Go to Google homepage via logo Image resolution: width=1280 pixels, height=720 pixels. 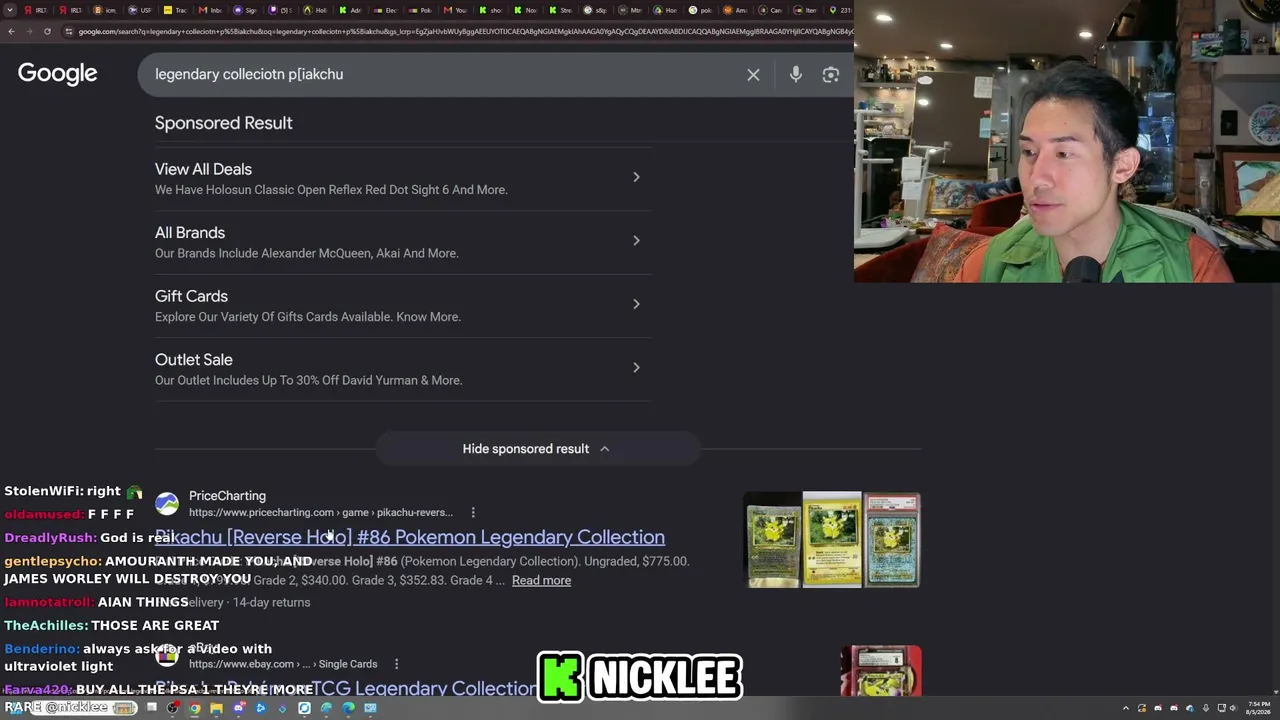(x=57, y=73)
